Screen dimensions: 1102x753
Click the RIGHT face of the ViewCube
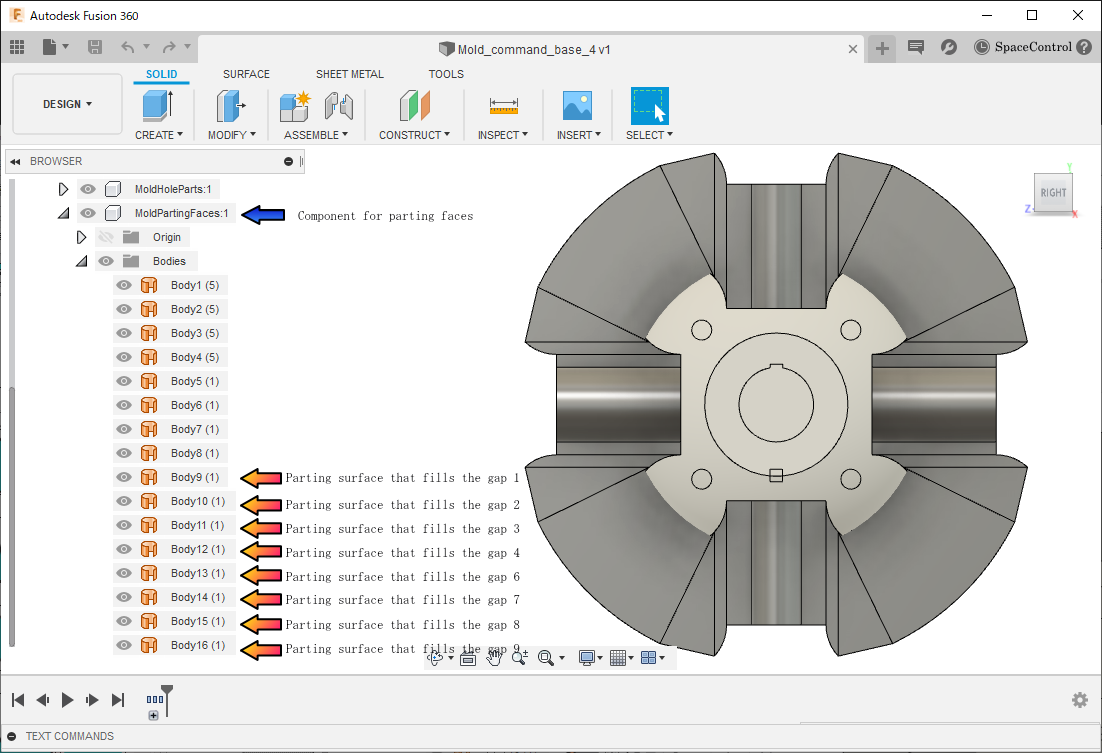pos(1053,193)
